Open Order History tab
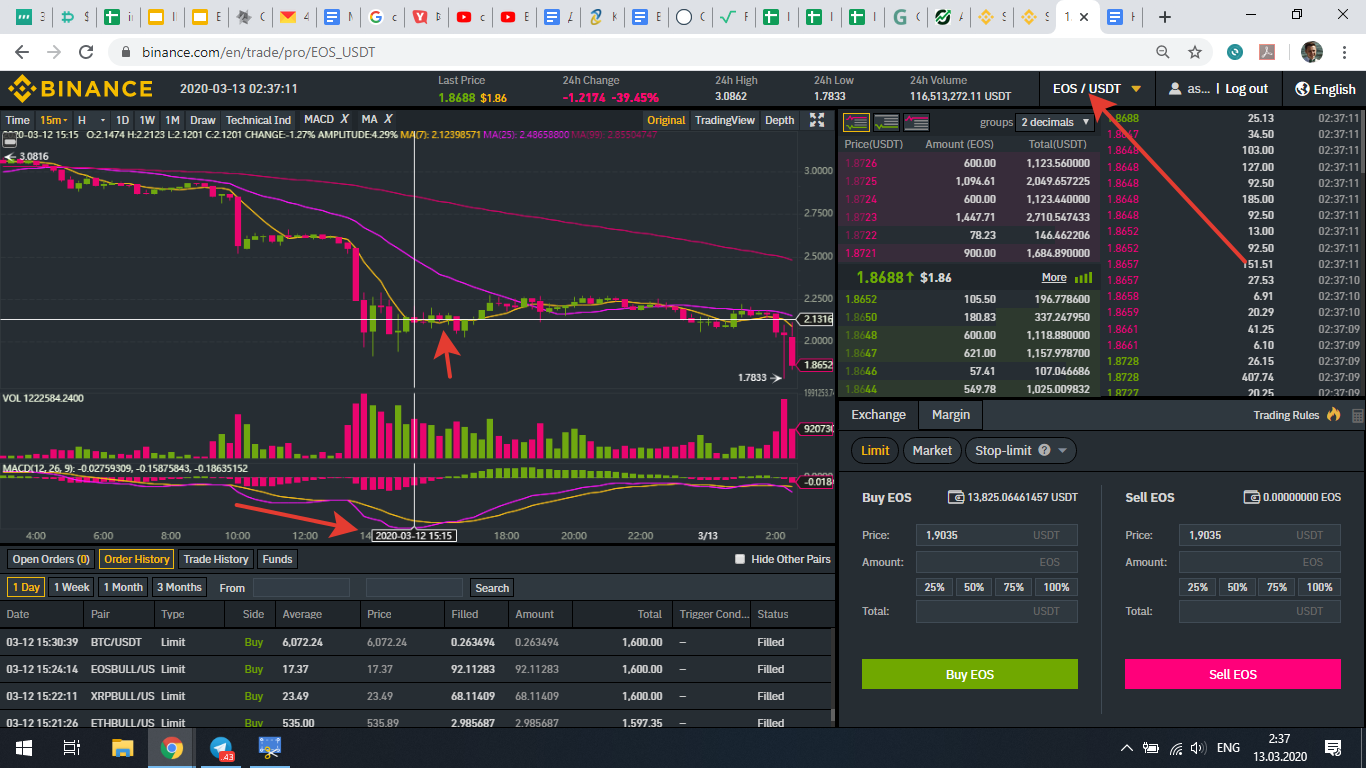The image size is (1366, 768). pyautogui.click(x=137, y=559)
